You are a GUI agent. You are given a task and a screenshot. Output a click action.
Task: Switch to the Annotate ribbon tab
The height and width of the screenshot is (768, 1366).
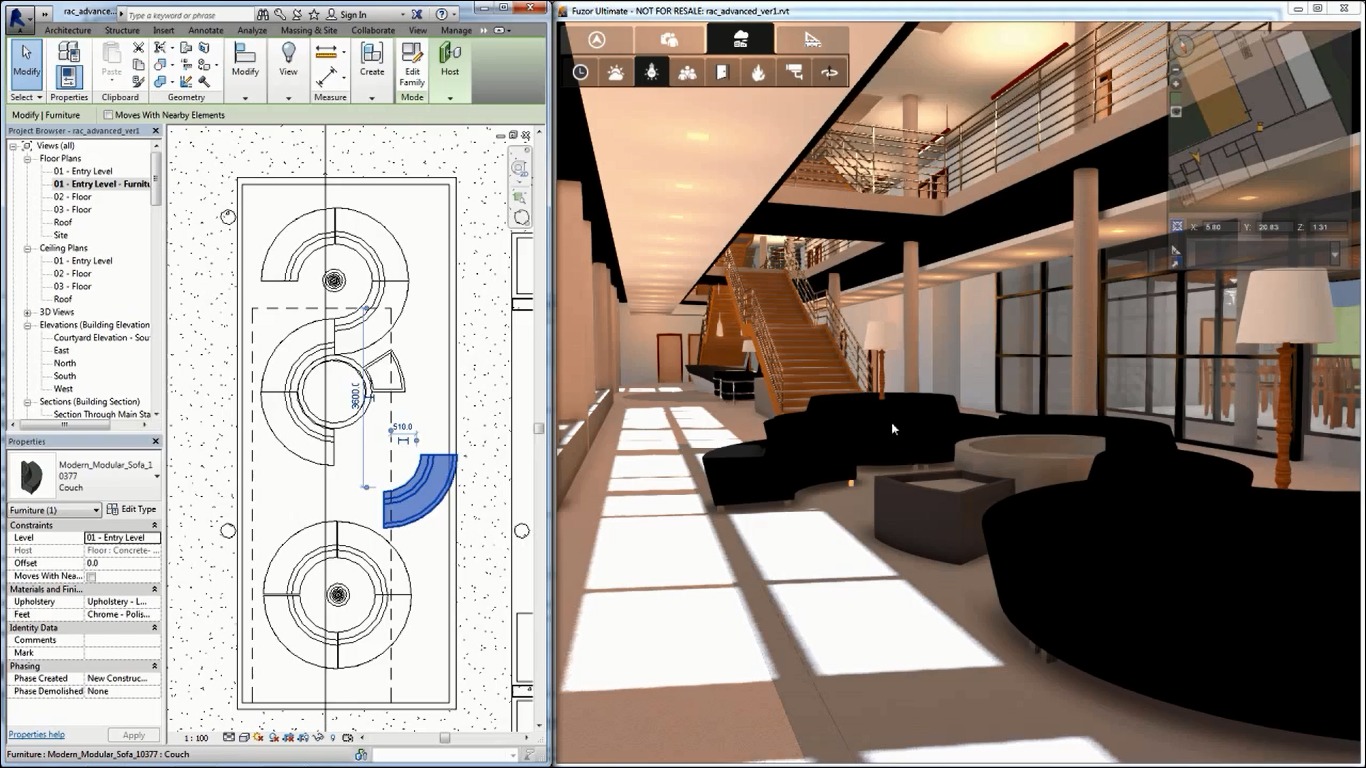206,30
